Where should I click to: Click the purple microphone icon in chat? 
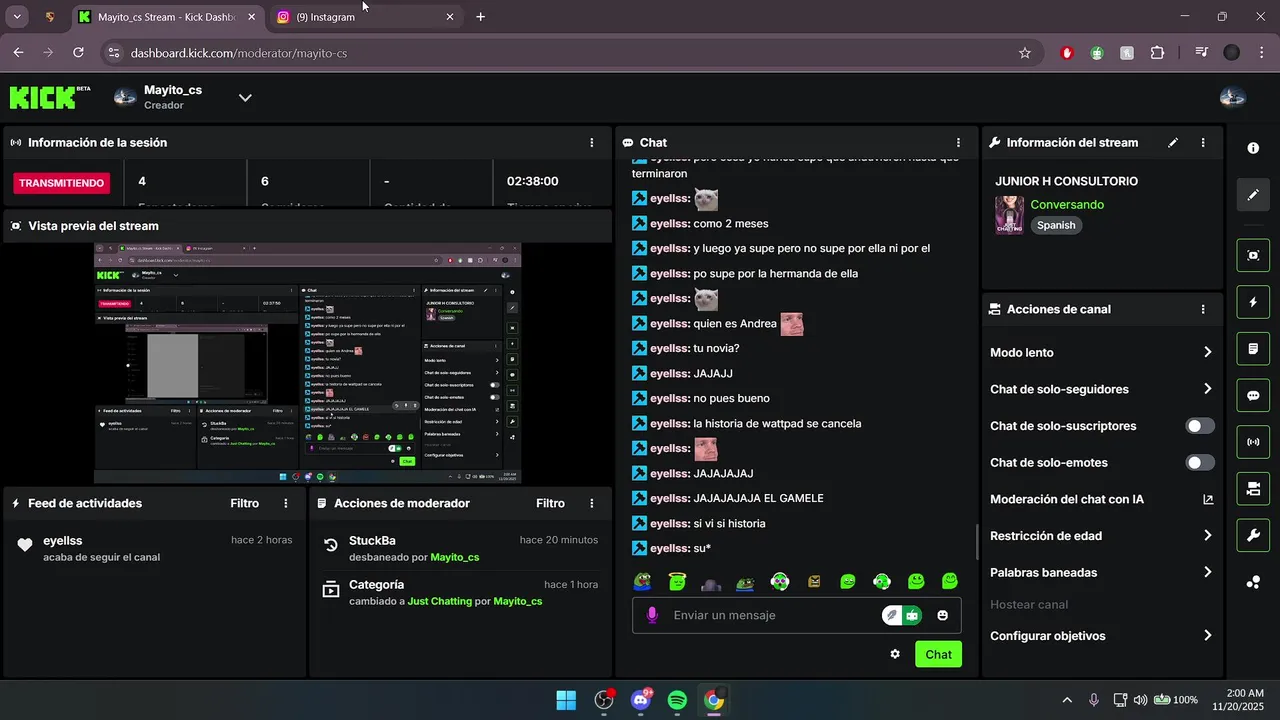coord(652,615)
